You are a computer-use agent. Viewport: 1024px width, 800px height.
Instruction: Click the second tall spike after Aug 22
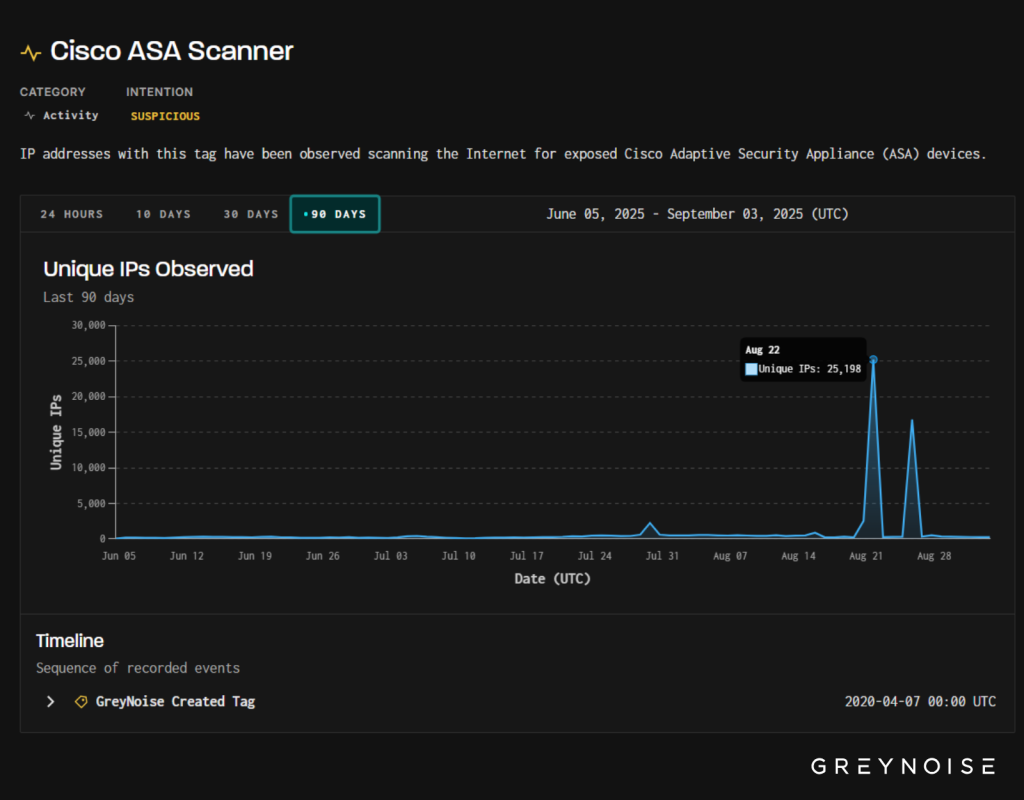click(x=912, y=420)
